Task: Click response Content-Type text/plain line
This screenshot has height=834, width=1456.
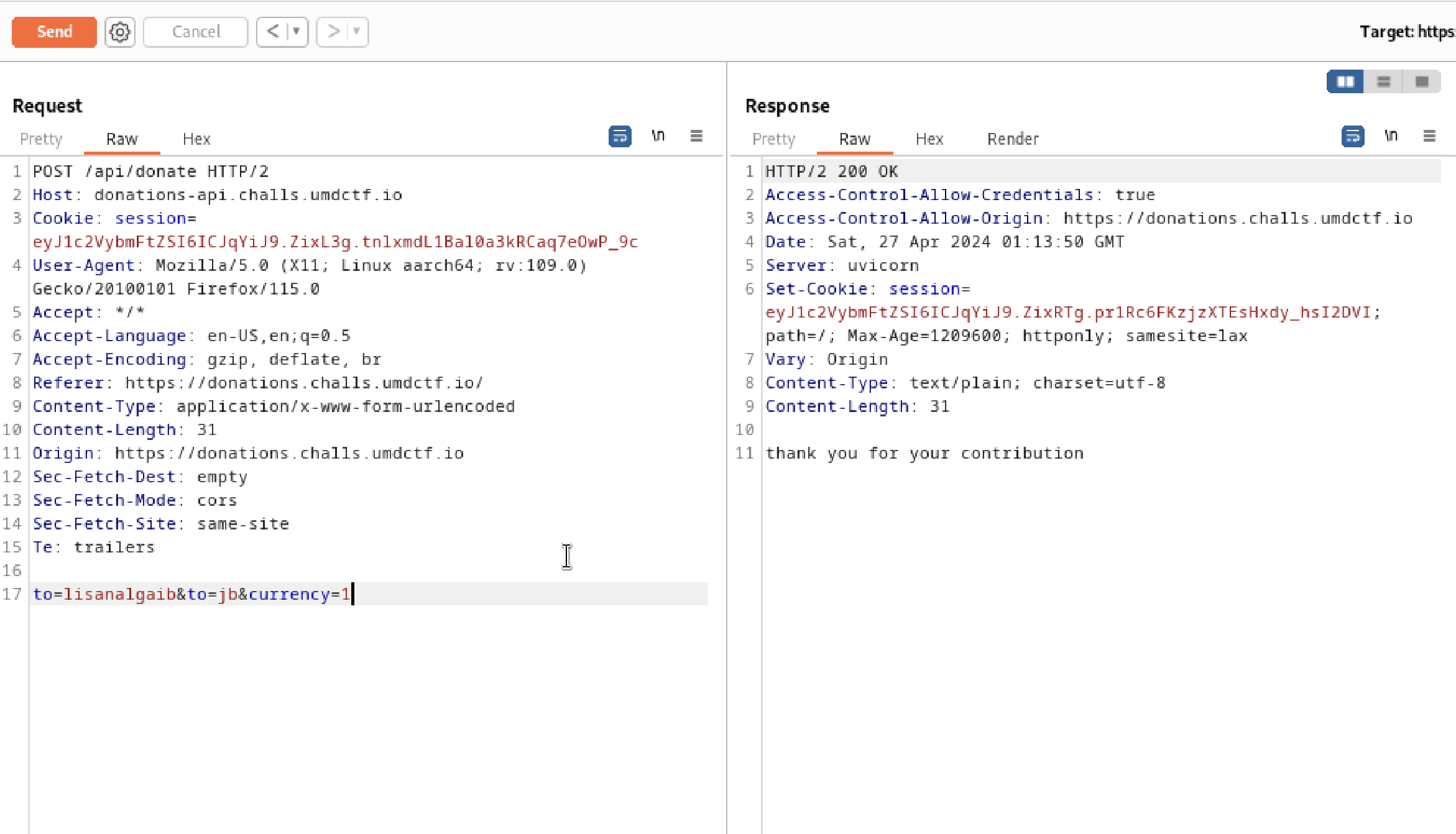Action: click(965, 383)
